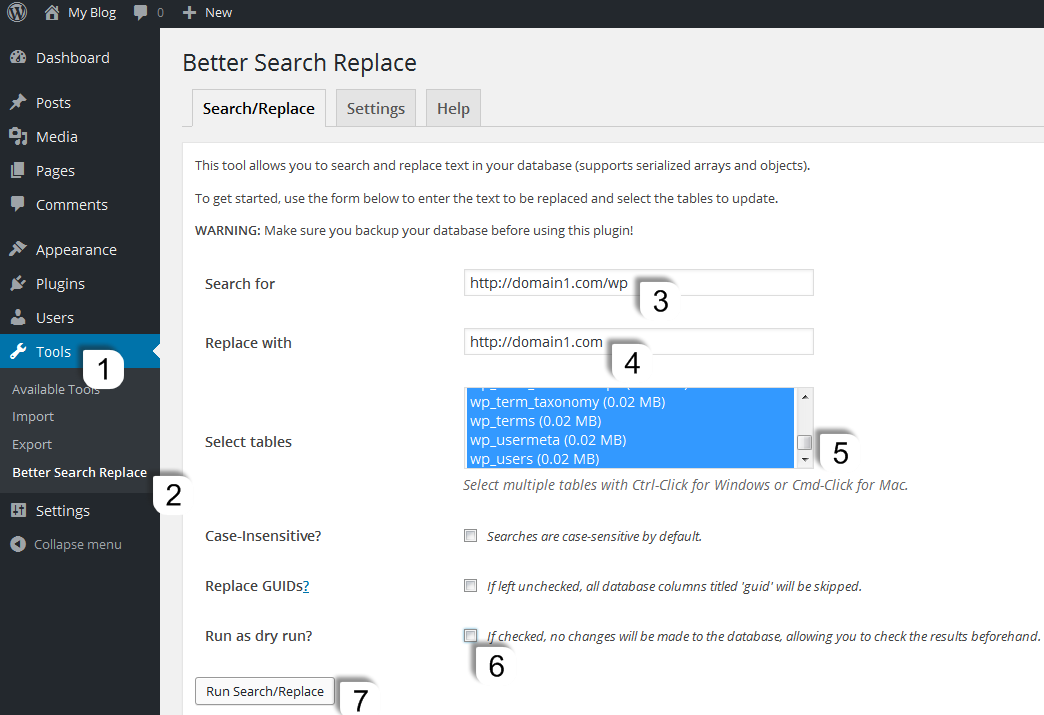Screen dimensions: 1044x715
Task: Click Collapse menu text
Action: point(77,545)
